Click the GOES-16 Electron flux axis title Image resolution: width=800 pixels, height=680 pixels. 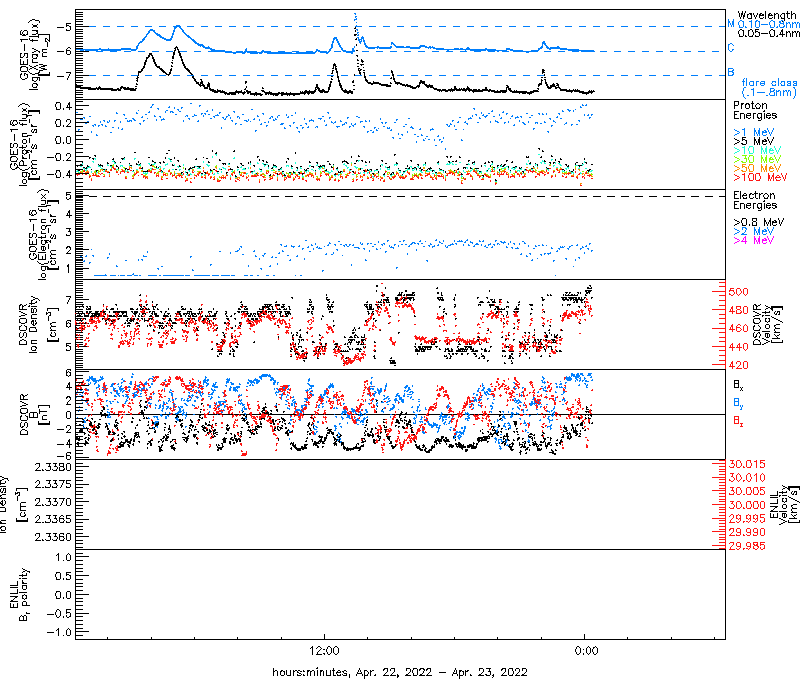[43, 235]
